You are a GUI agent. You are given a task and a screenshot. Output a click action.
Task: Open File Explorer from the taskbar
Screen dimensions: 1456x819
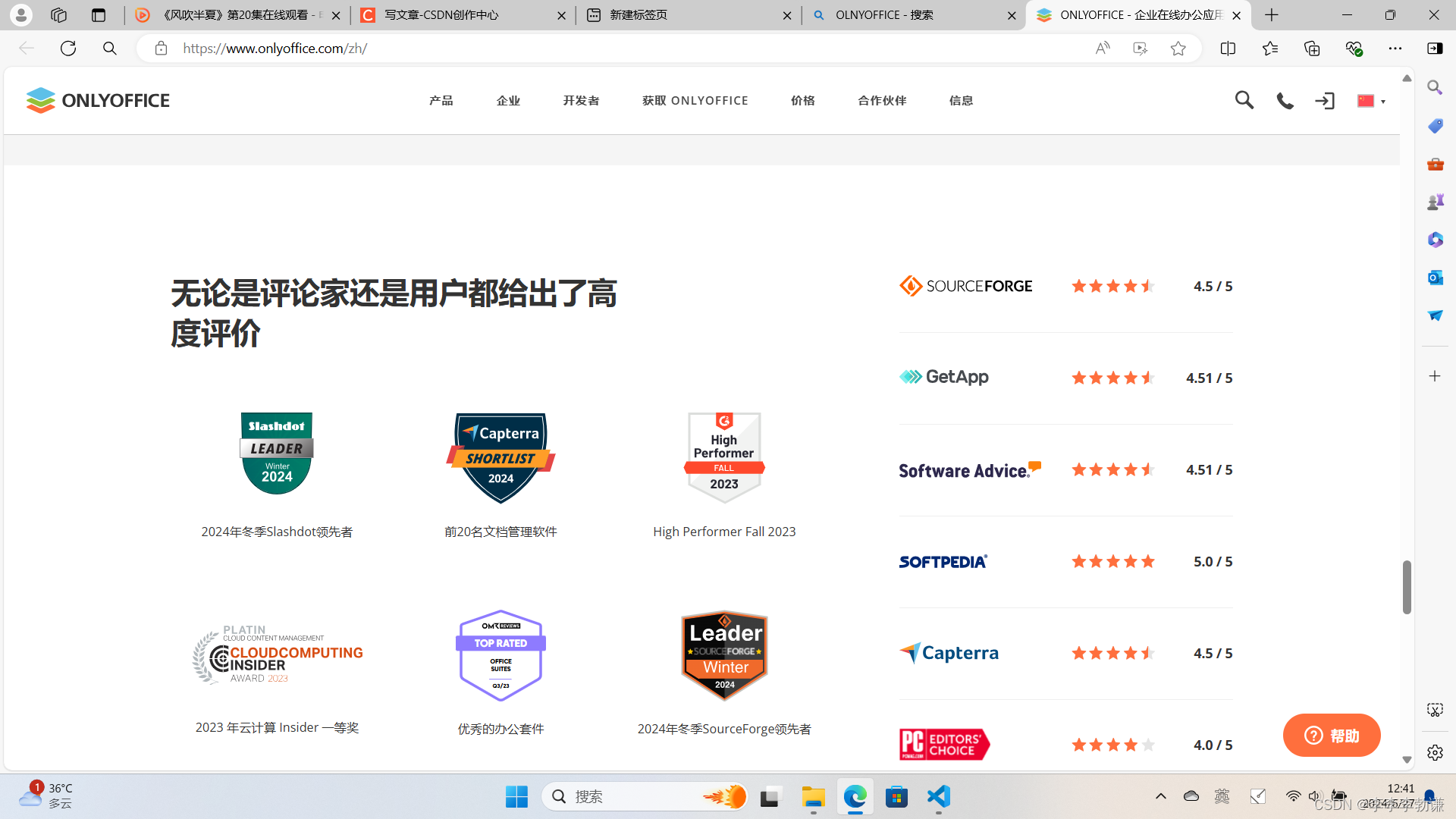813,796
